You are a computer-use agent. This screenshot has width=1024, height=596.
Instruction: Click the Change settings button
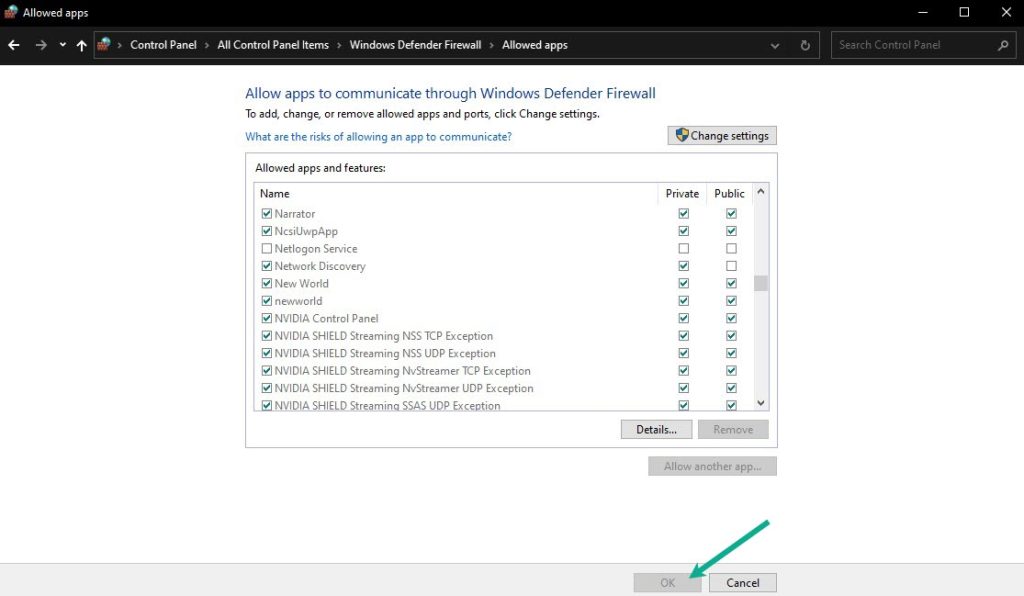[722, 136]
